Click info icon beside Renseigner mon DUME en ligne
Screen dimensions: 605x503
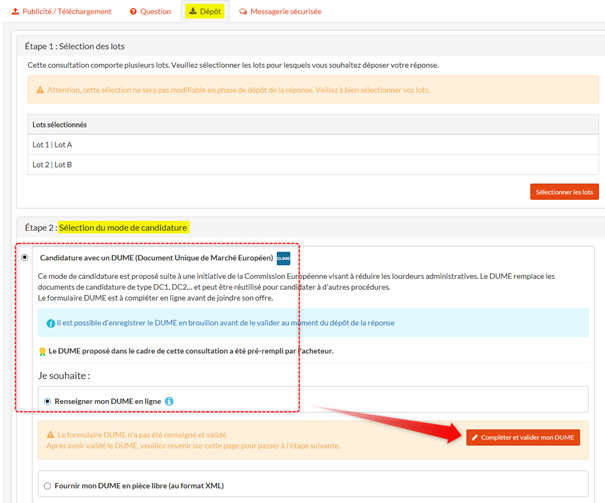[x=169, y=401]
